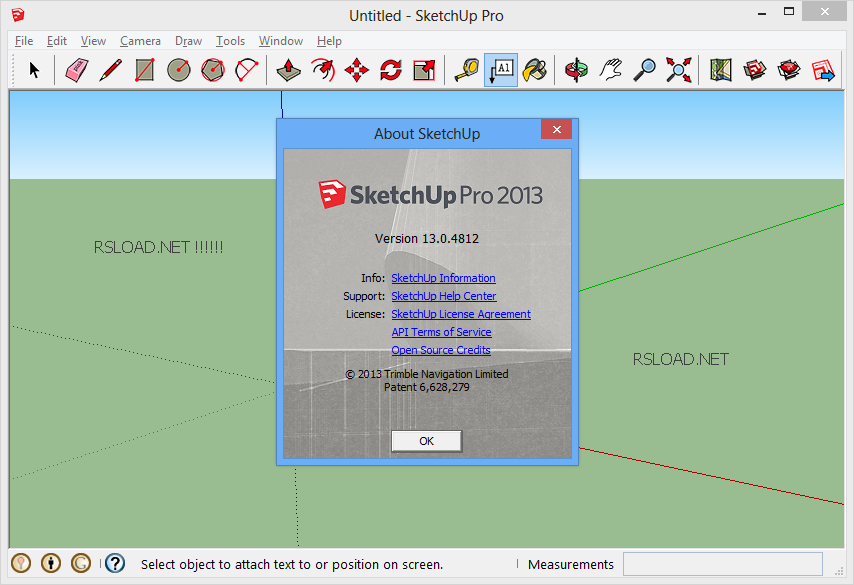Open the Tools menu
854x585 pixels.
click(x=230, y=41)
